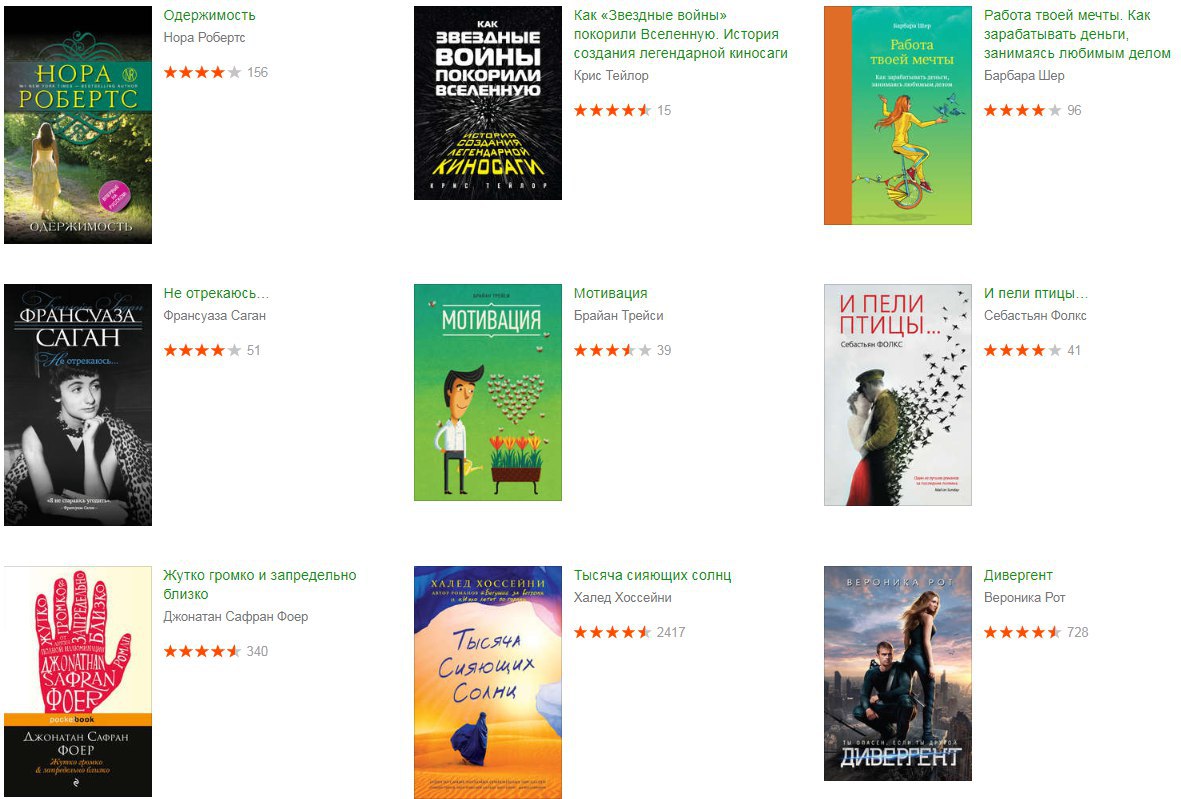
Task: Click the title link Одержимость
Action: coord(209,15)
